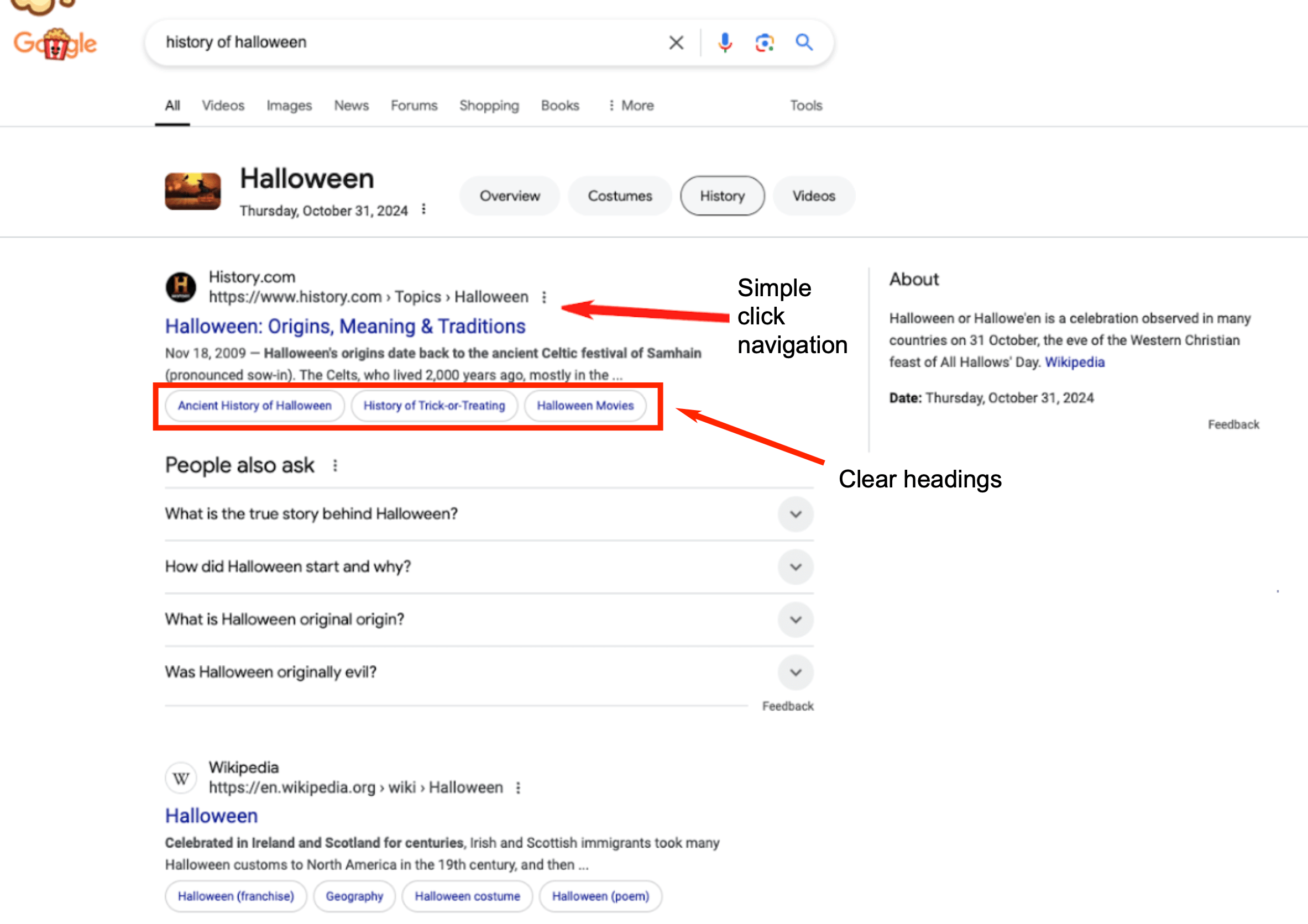Switch to the News search tab
Viewport: 1308px width, 924px height.
pyautogui.click(x=351, y=106)
